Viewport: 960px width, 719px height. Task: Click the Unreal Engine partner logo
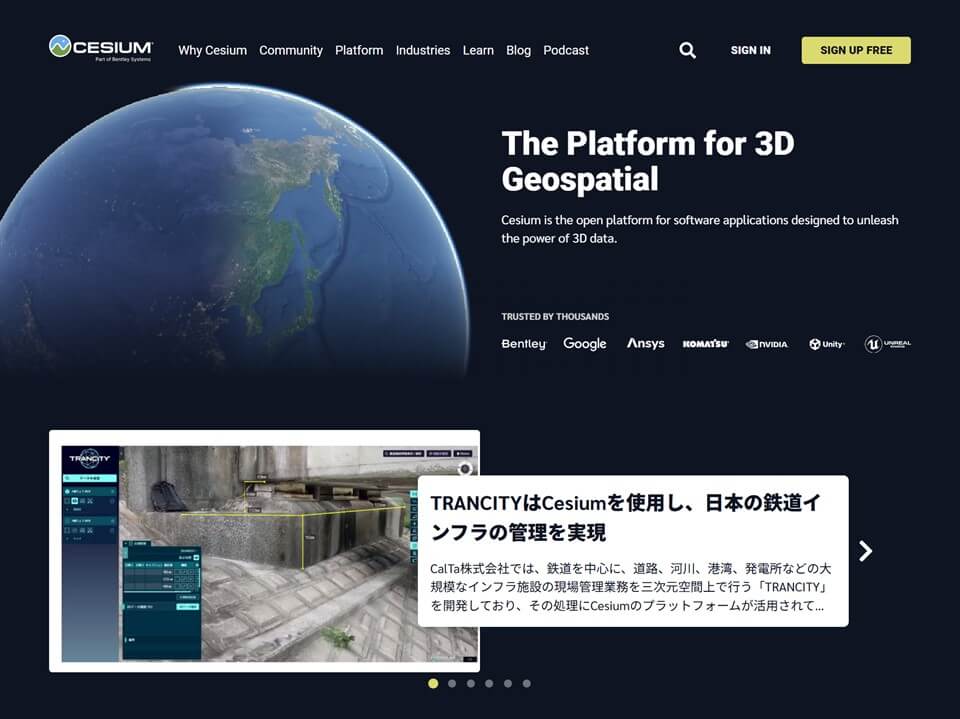coord(887,344)
